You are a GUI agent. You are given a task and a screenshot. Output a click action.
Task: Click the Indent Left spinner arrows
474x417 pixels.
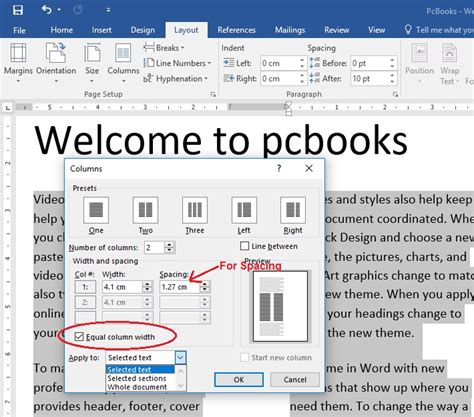coord(302,63)
